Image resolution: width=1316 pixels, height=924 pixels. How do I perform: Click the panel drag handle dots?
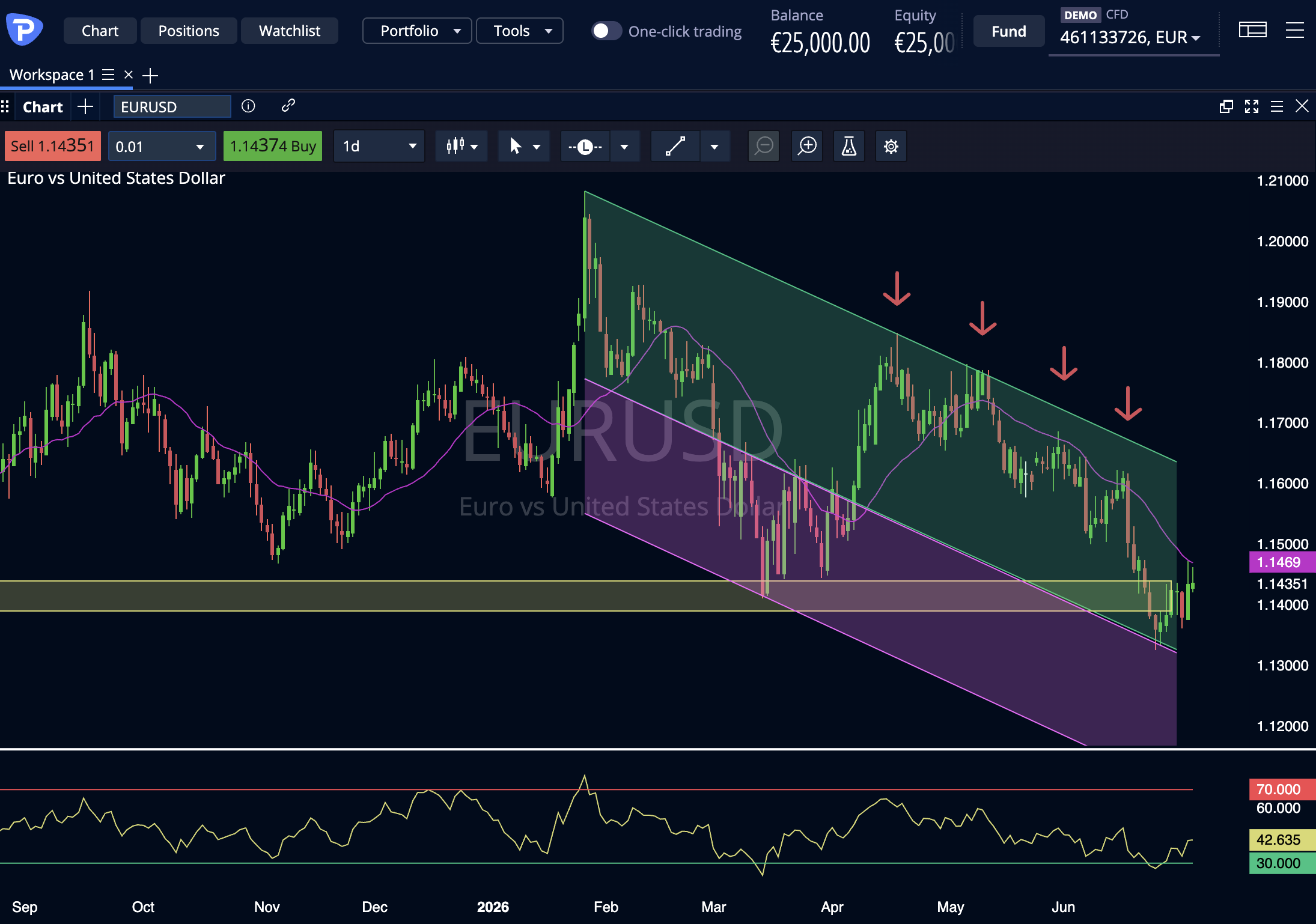click(x=5, y=107)
